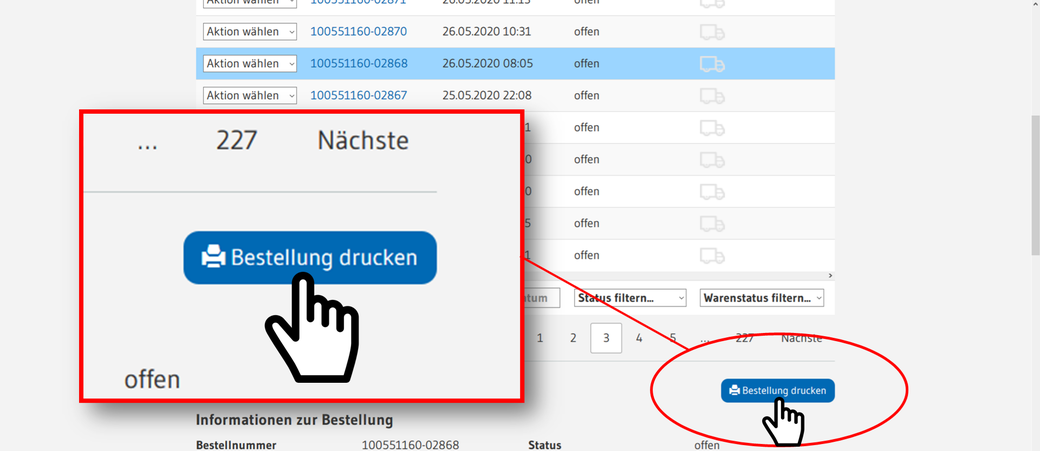Click heading Informationen zur Bestellung
1040x451 pixels.
[294, 420]
